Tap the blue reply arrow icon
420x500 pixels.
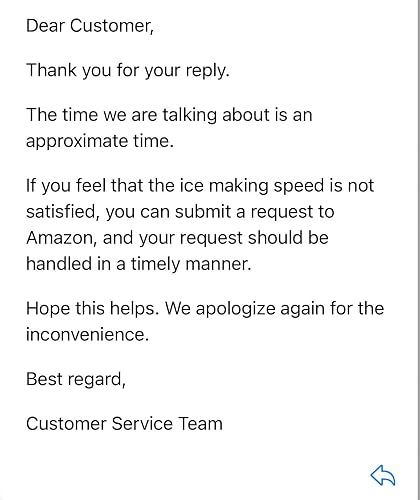point(383,475)
